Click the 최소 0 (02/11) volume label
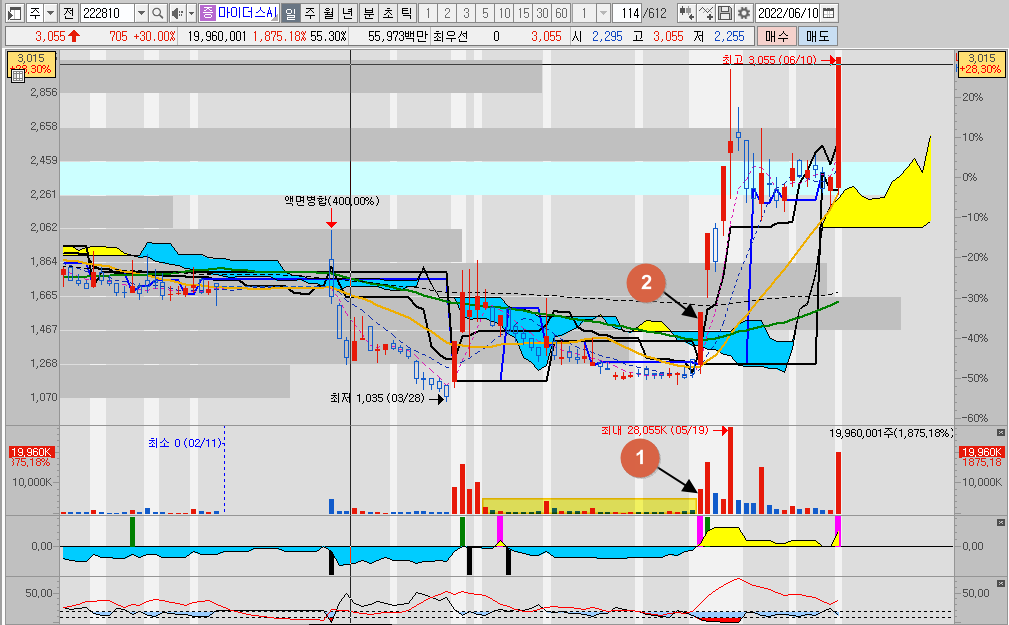 [185, 443]
